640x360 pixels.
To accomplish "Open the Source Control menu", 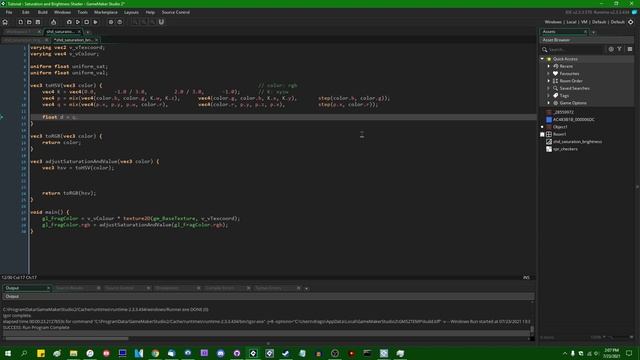I will pyautogui.click(x=176, y=12).
